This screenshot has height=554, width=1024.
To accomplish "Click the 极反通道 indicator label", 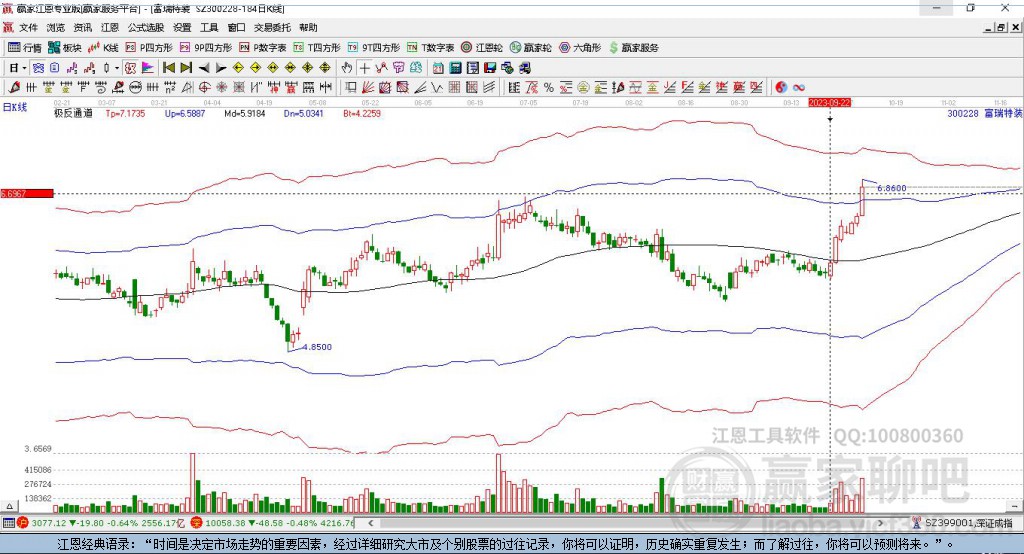I will click(x=73, y=114).
